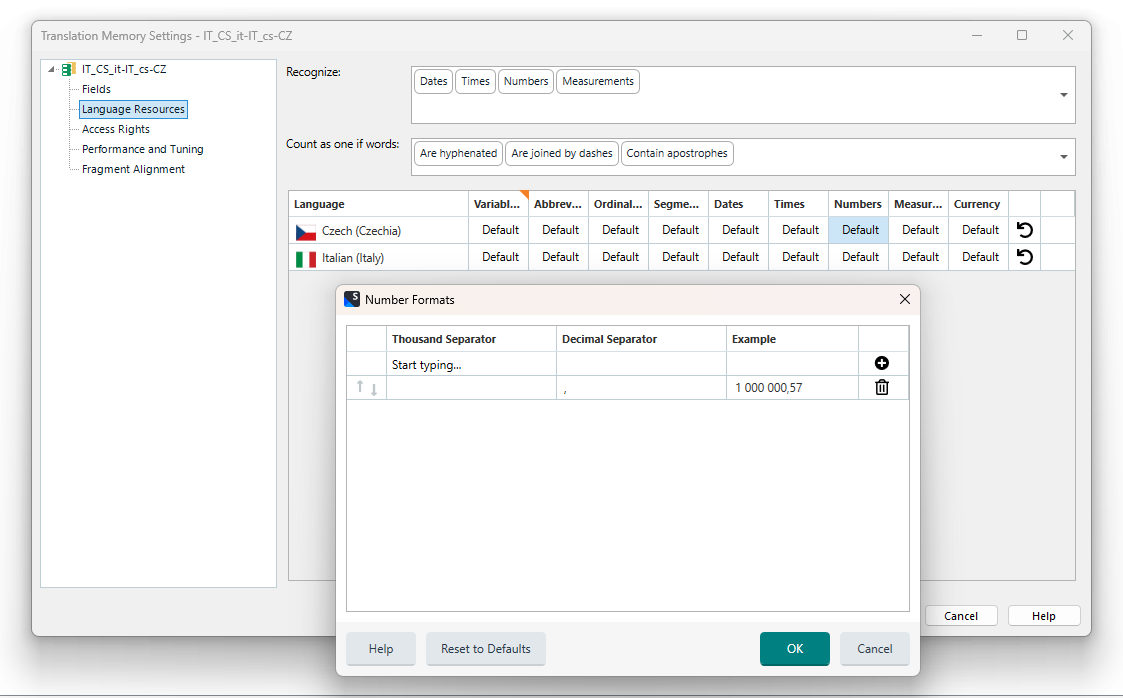This screenshot has width=1123, height=698.
Task: Open Czech Numbers Default cell
Action: pos(859,230)
